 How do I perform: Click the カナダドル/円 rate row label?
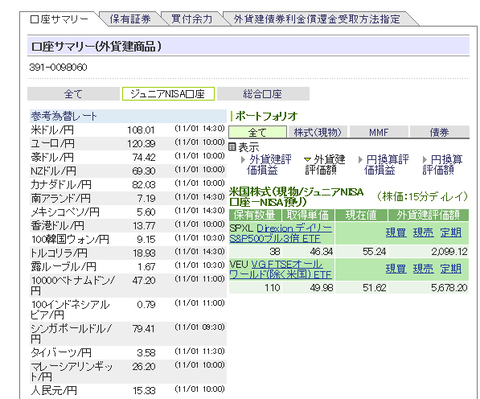pos(61,184)
